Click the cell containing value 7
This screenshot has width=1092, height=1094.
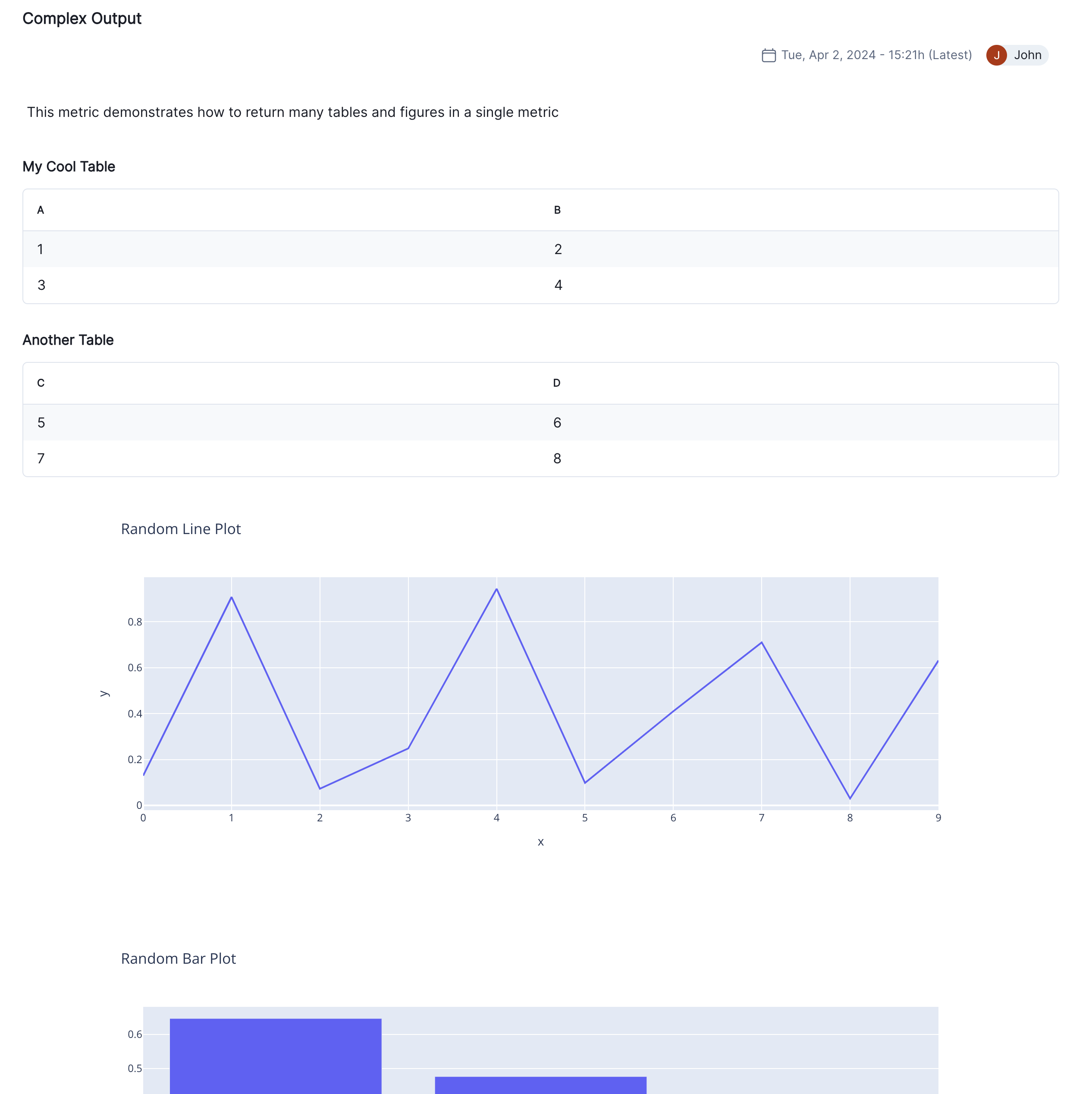pos(41,459)
